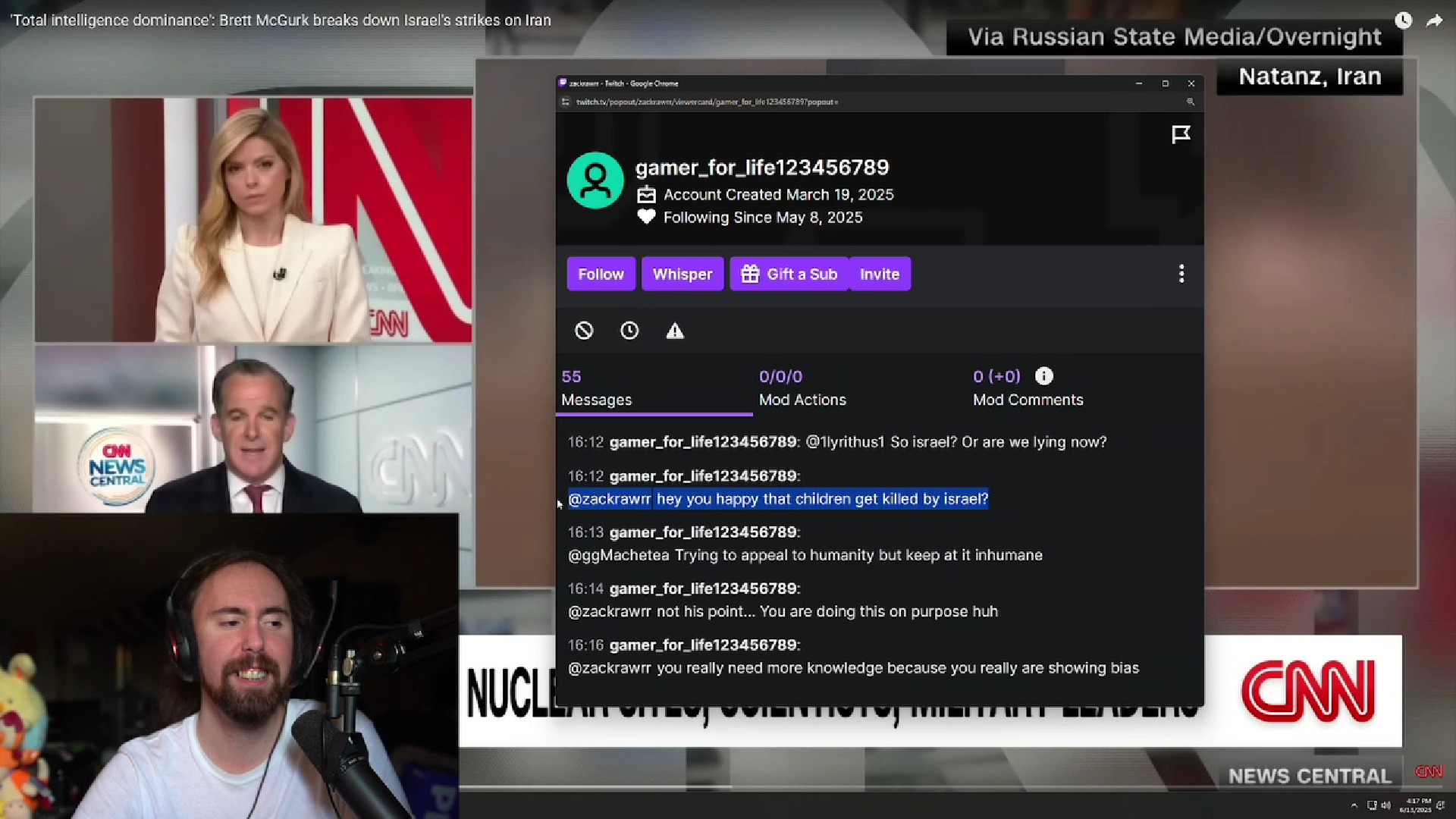Click the message '@1lyrithus1 So israel? Or are we lying now?'
Viewport: 1456px width, 819px height.
[955, 442]
